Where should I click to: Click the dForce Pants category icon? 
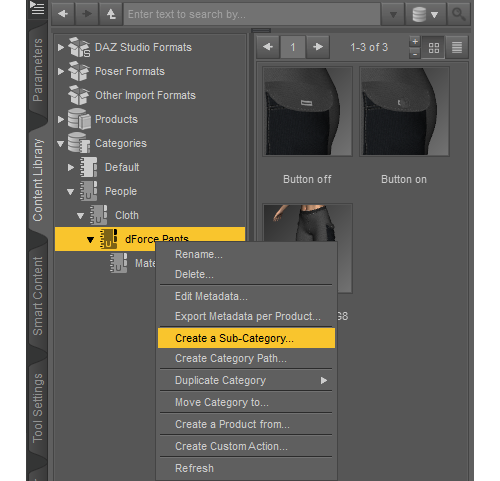[x=109, y=239]
